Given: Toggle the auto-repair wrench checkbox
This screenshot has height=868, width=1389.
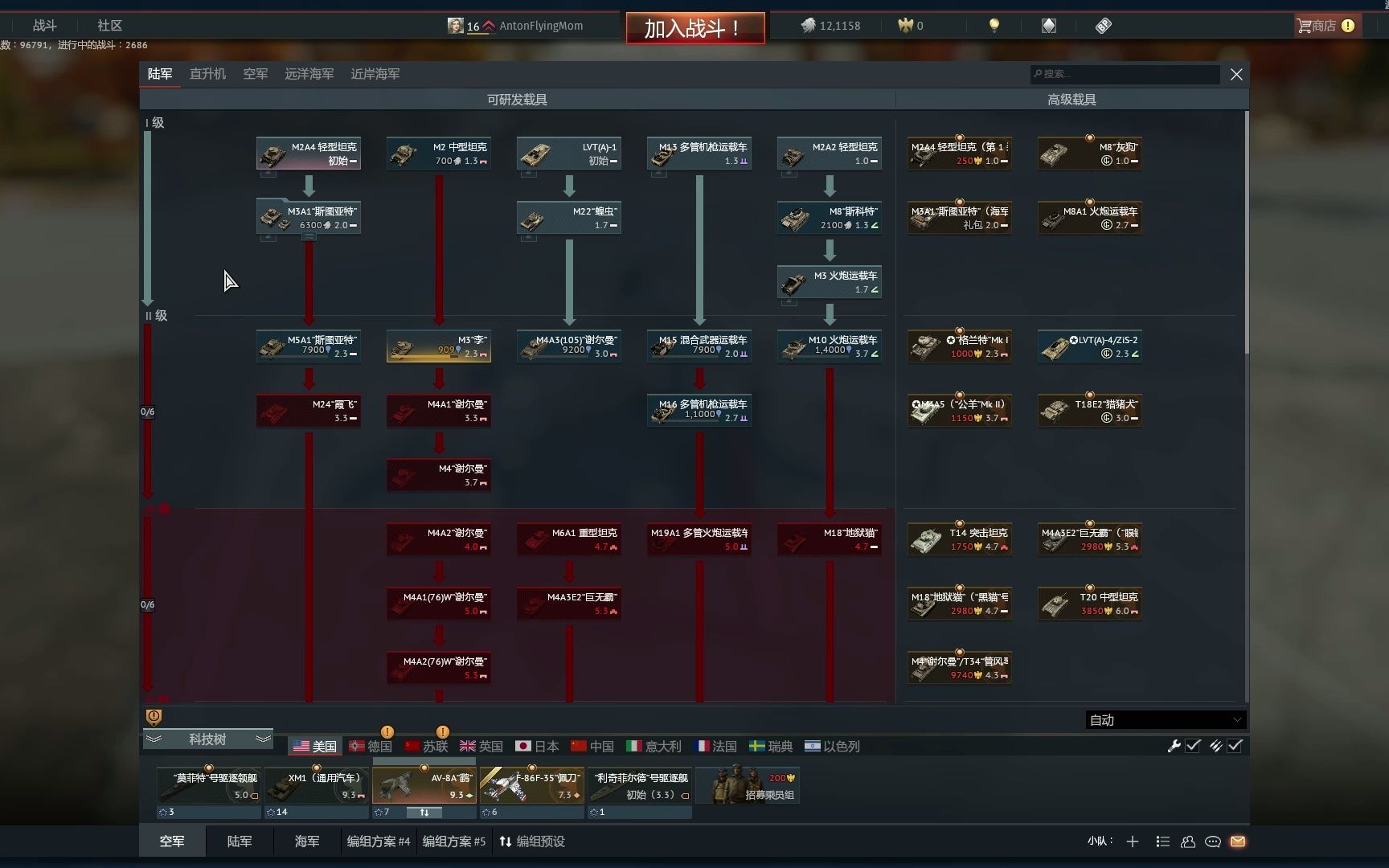Looking at the screenshot, I should click(1193, 746).
